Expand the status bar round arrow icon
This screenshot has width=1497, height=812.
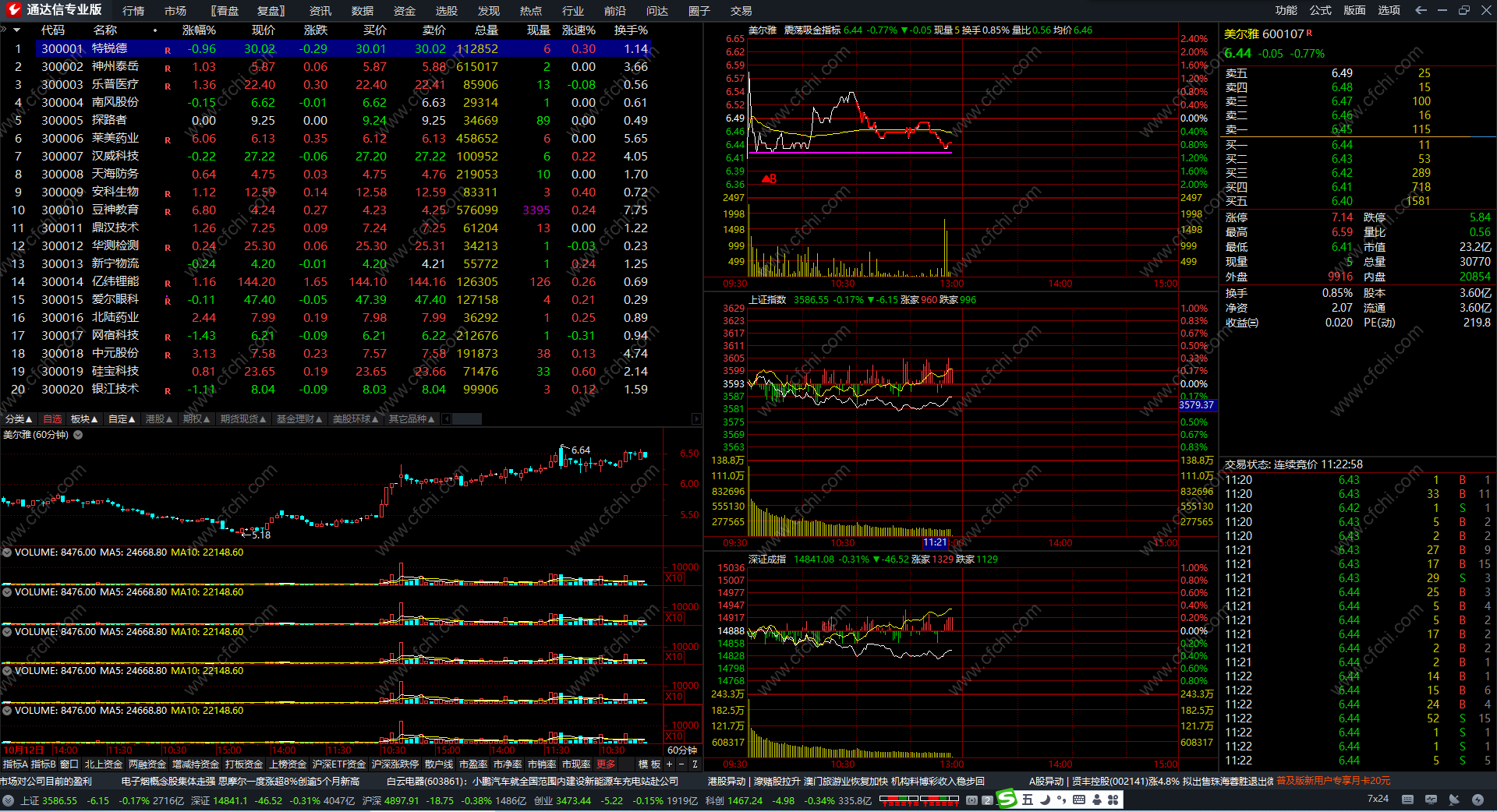tap(9, 800)
